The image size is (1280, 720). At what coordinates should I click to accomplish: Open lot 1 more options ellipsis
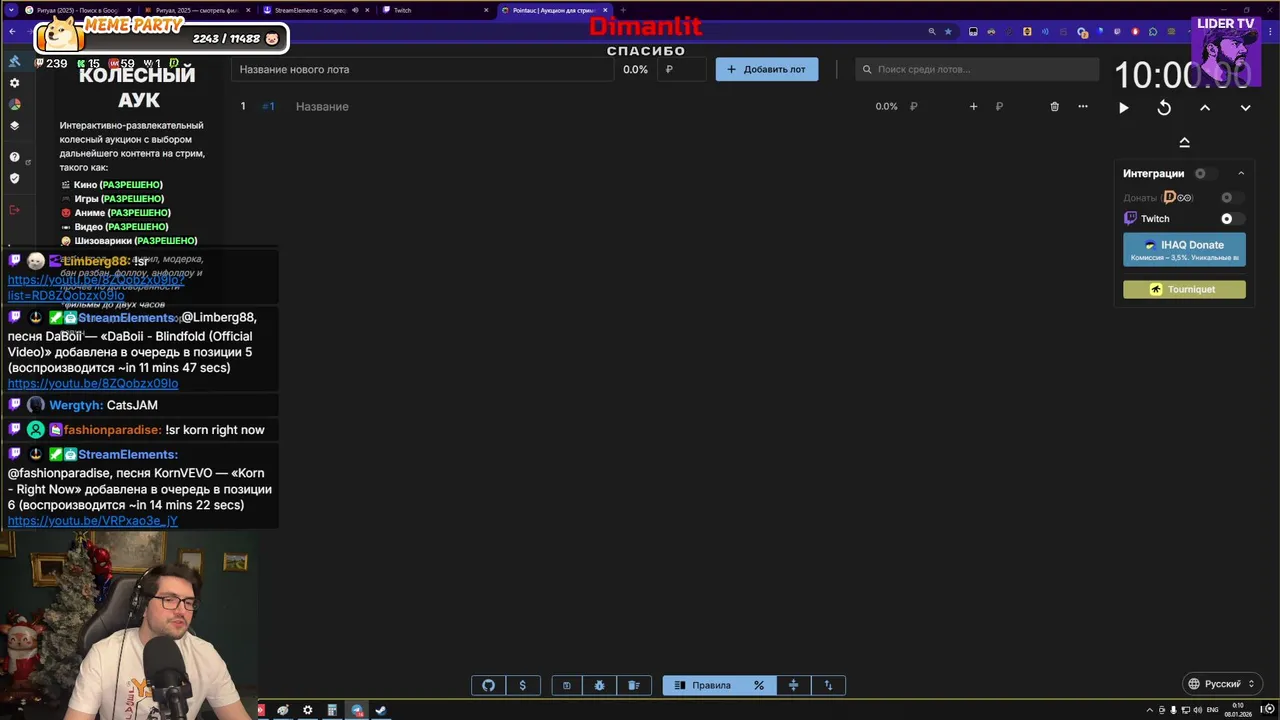pyautogui.click(x=1082, y=106)
